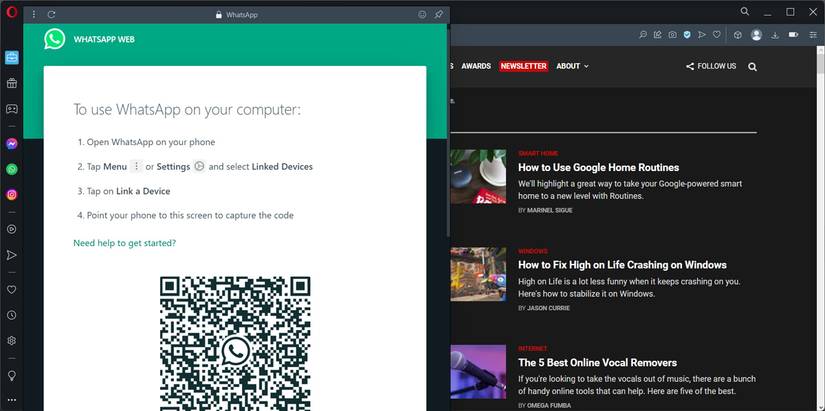
Task: Open 'How to Use Google Home Routines' article
Action: click(x=599, y=167)
